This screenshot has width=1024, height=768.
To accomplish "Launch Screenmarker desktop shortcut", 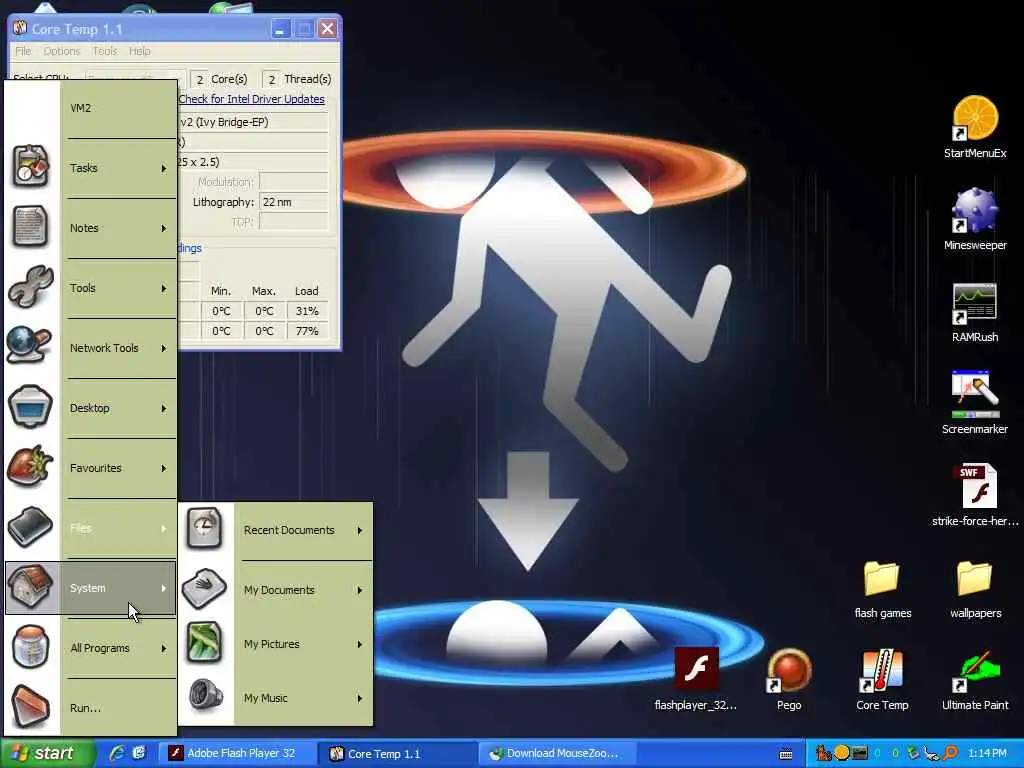I will [975, 403].
